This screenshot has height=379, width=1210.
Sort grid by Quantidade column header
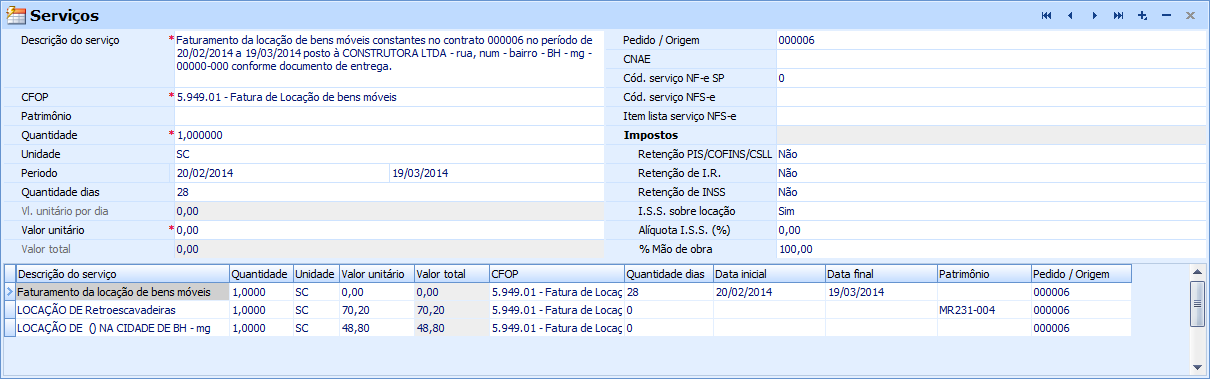(261, 273)
